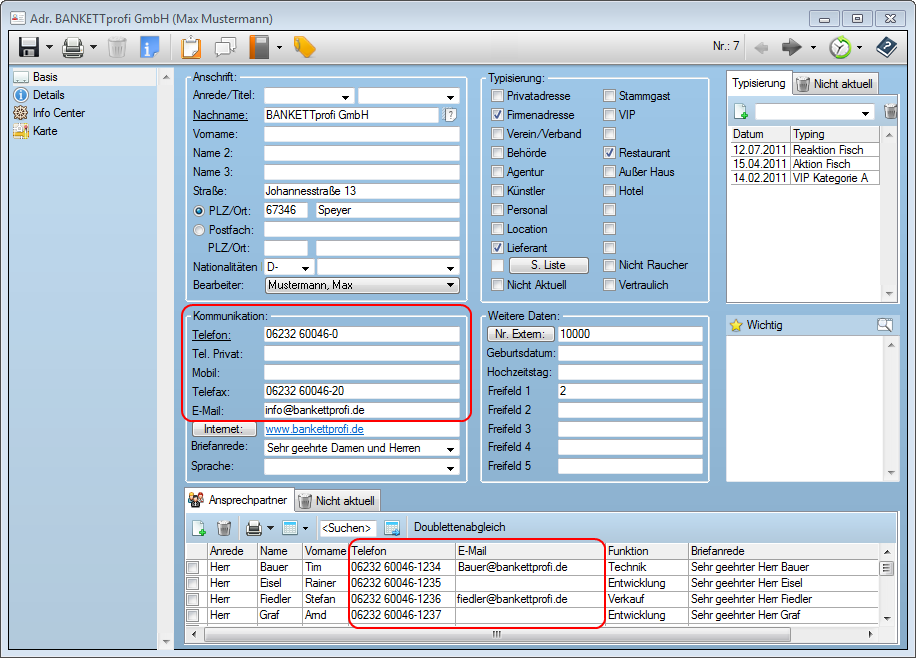Select the Postfach radio button
916x658 pixels.
click(199, 230)
